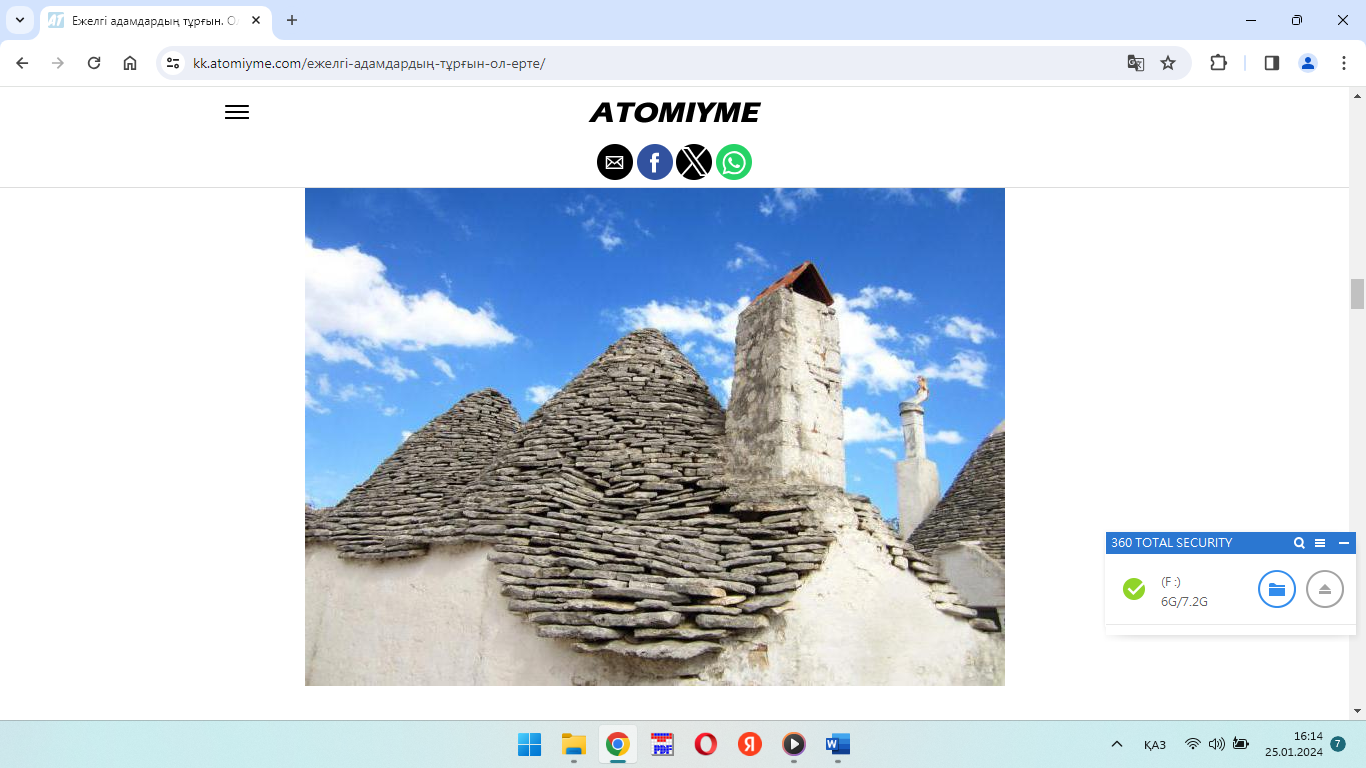Toggle the Chrome side panel
The height and width of the screenshot is (768, 1366).
(x=1272, y=63)
